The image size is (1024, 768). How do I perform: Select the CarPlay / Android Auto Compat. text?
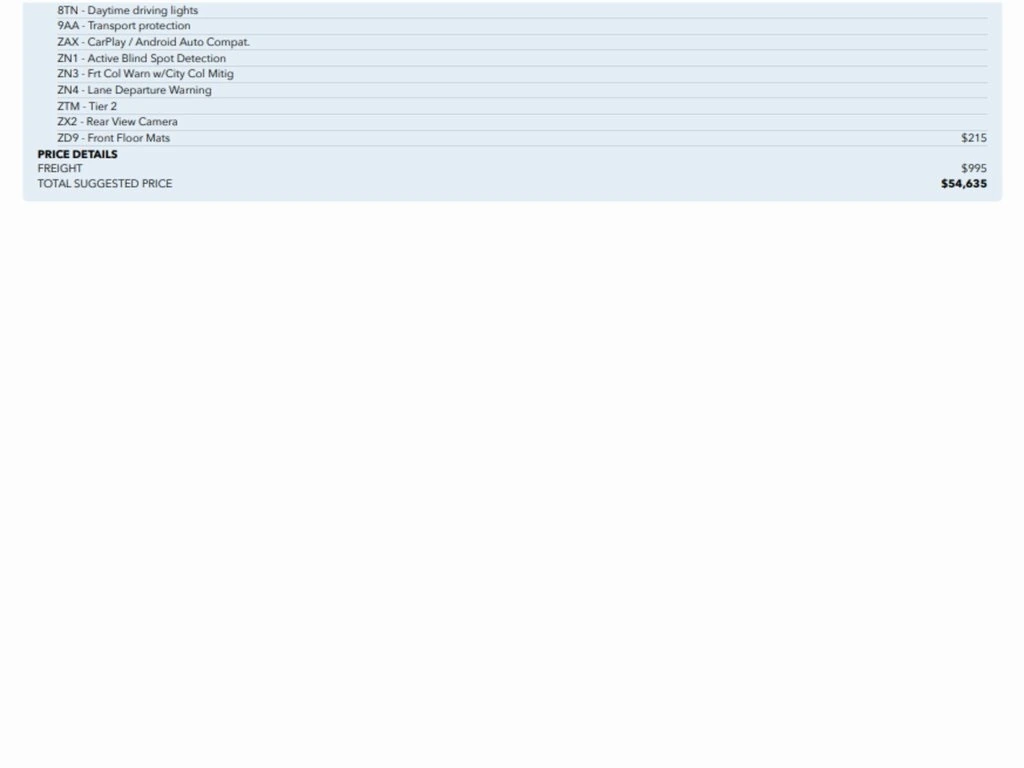tap(168, 42)
